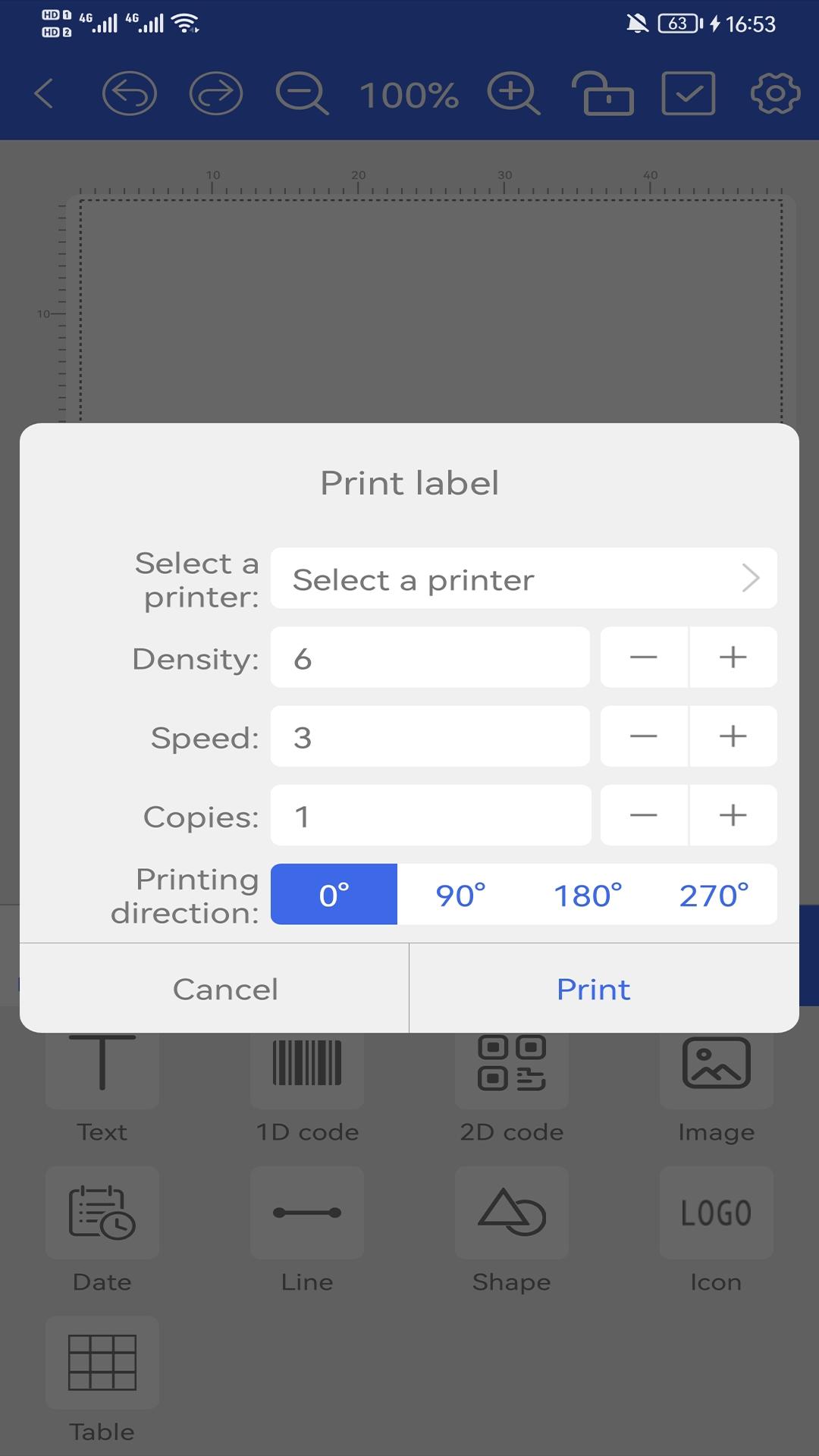Zoom in with the plus magnifier
The width and height of the screenshot is (819, 1456).
[513, 94]
